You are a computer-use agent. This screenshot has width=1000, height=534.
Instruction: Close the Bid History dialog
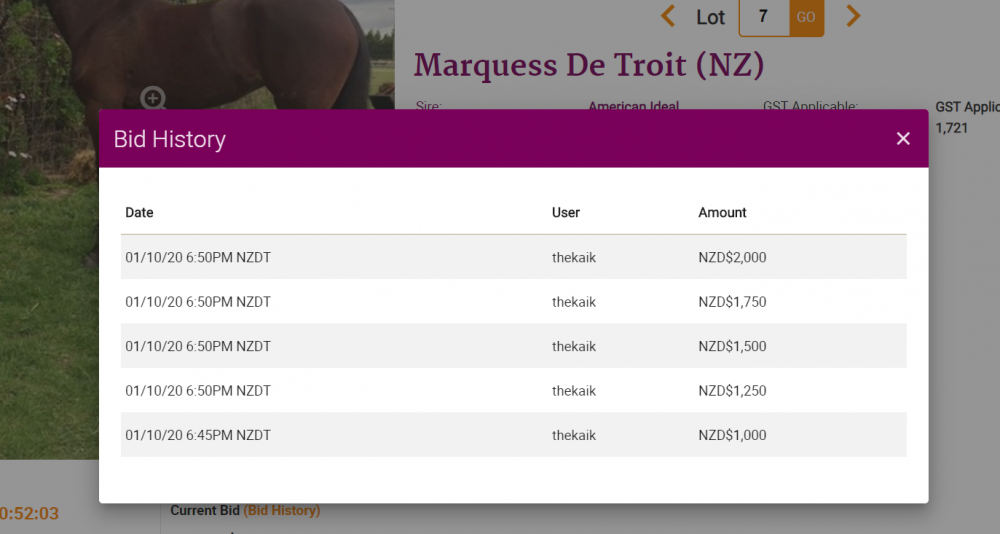click(x=903, y=139)
